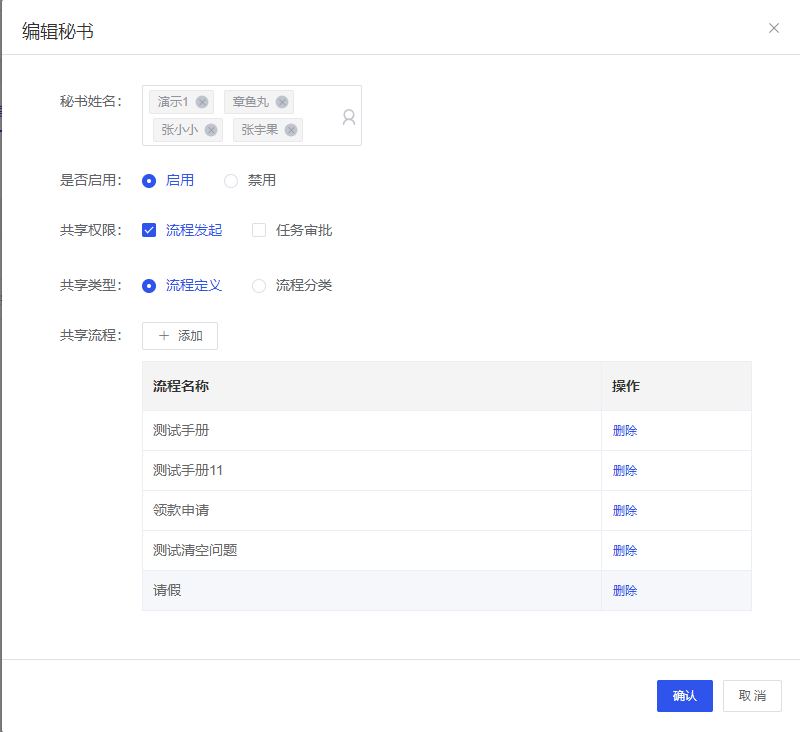
Task: Click the 添加 button to add a process
Action: (180, 336)
